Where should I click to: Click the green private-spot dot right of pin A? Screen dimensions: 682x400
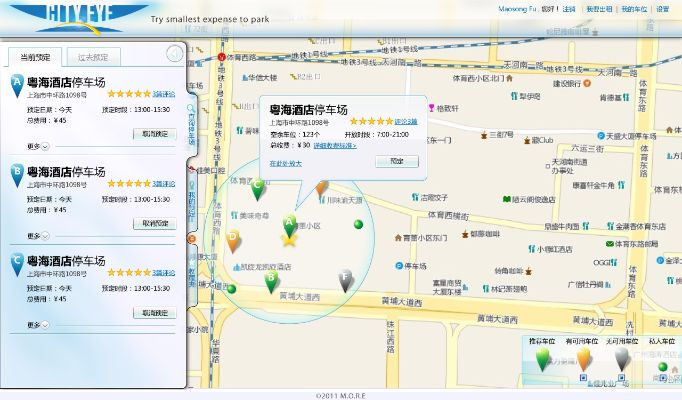click(x=358, y=224)
